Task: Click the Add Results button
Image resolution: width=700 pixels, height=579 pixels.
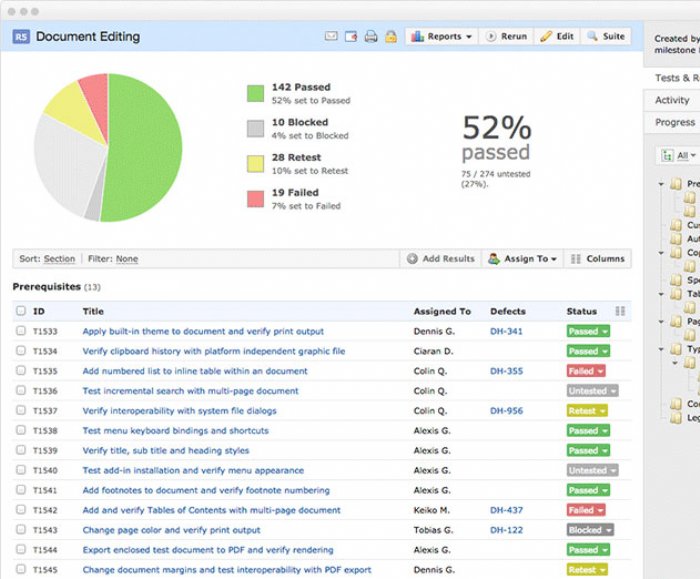Action: tap(440, 259)
